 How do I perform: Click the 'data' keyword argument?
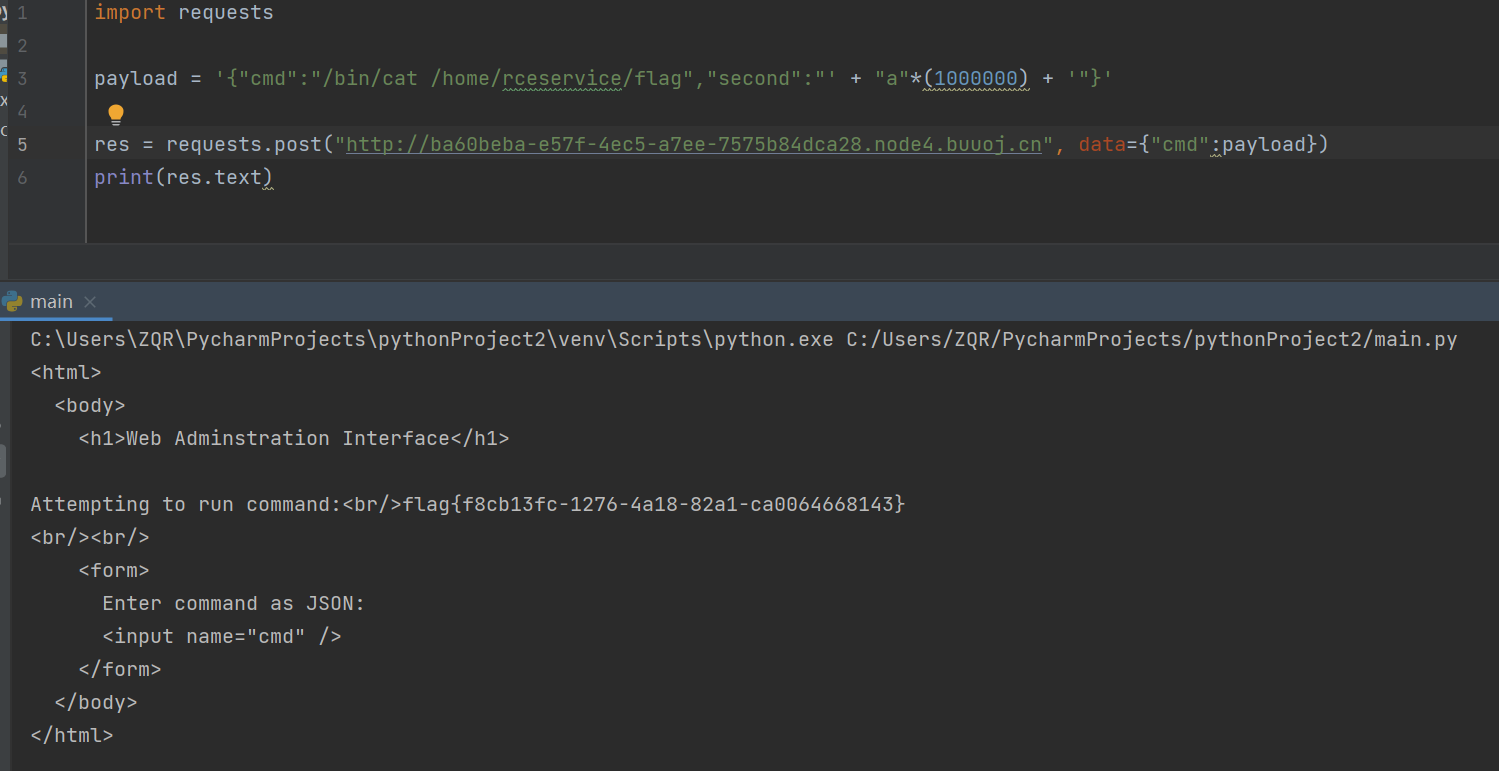coord(1102,145)
